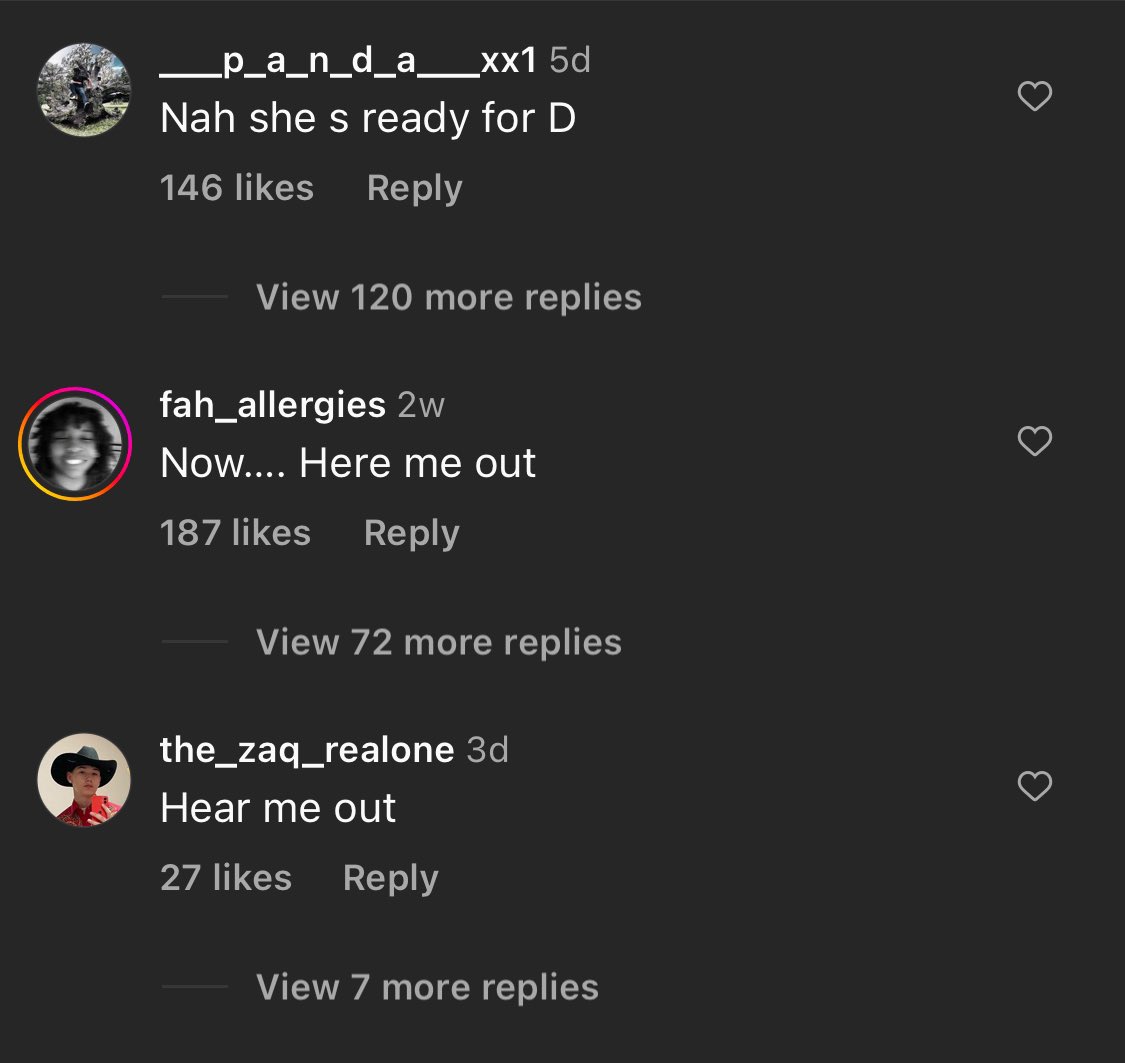Like the "Nah she s ready for D" comment
1125x1063 pixels.
click(1034, 96)
